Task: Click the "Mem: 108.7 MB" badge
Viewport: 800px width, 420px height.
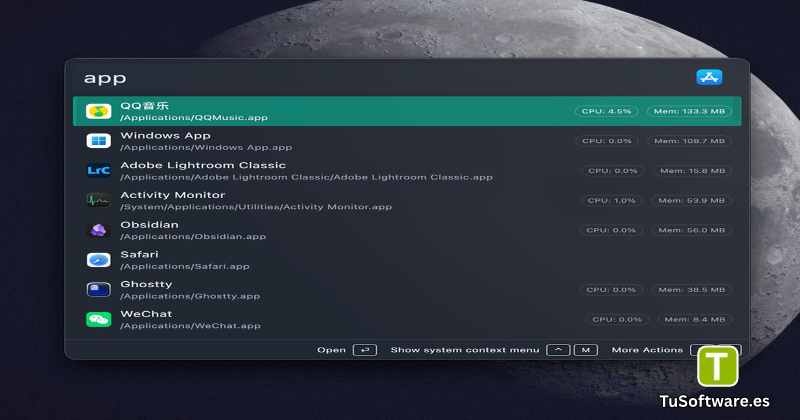Action: coord(689,141)
